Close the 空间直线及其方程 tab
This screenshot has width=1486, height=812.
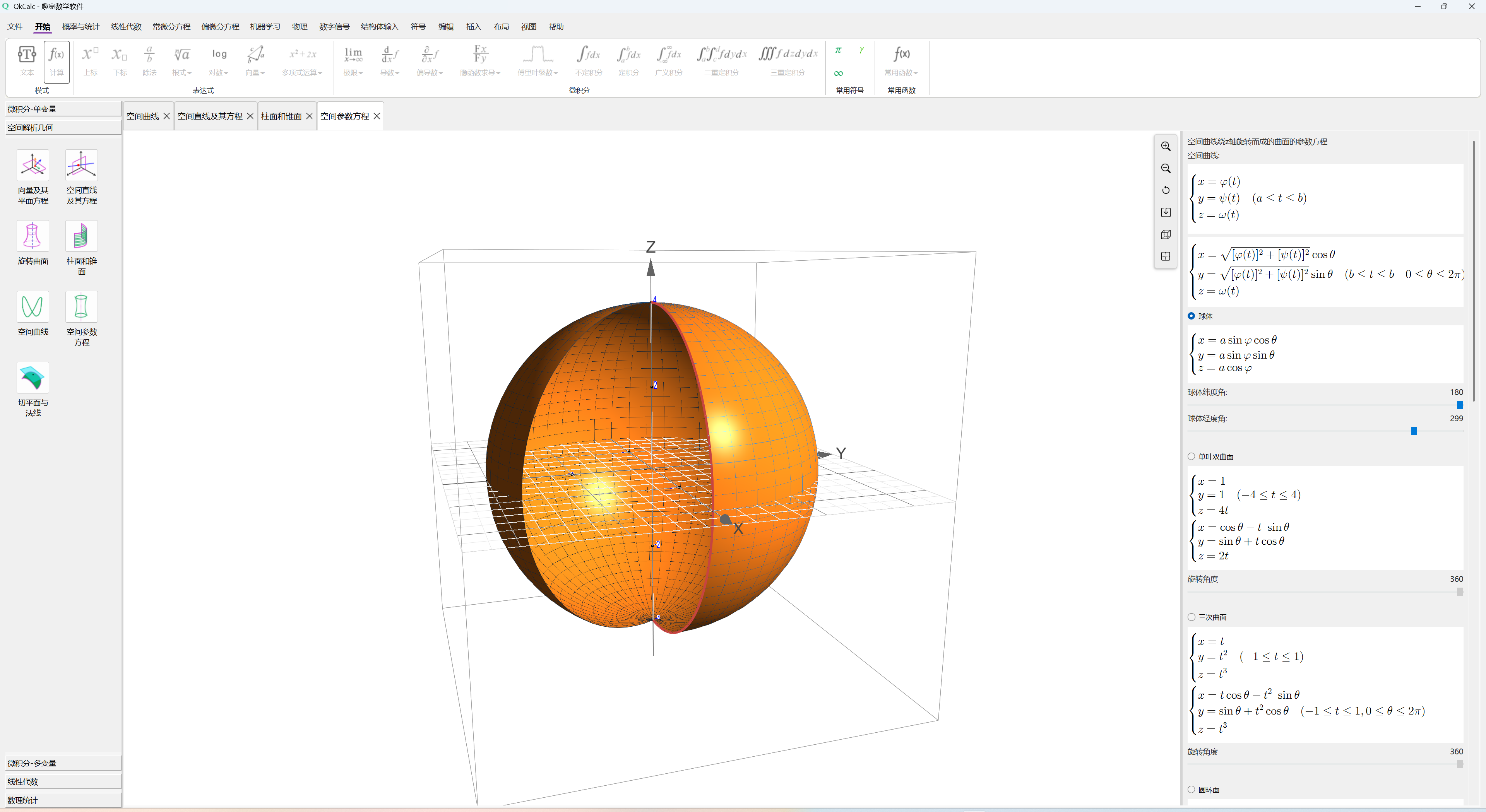pyautogui.click(x=250, y=116)
